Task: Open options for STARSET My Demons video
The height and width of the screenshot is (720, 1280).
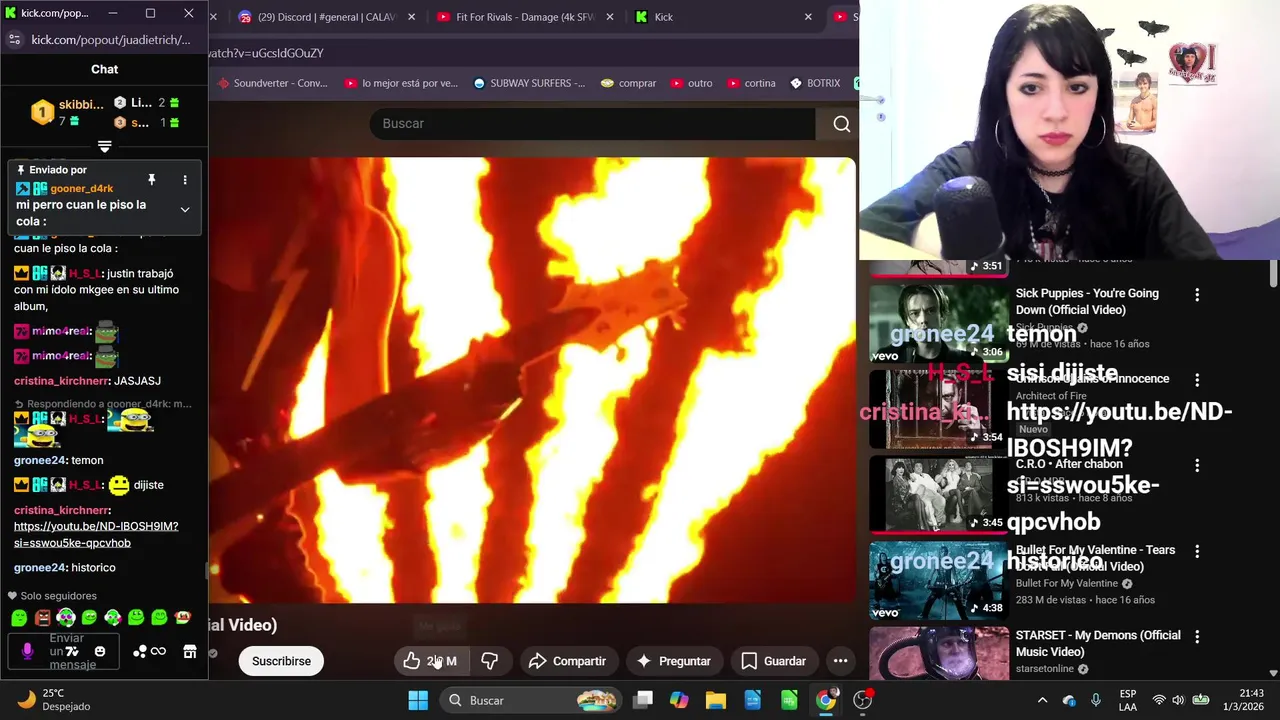Action: 1197,636
